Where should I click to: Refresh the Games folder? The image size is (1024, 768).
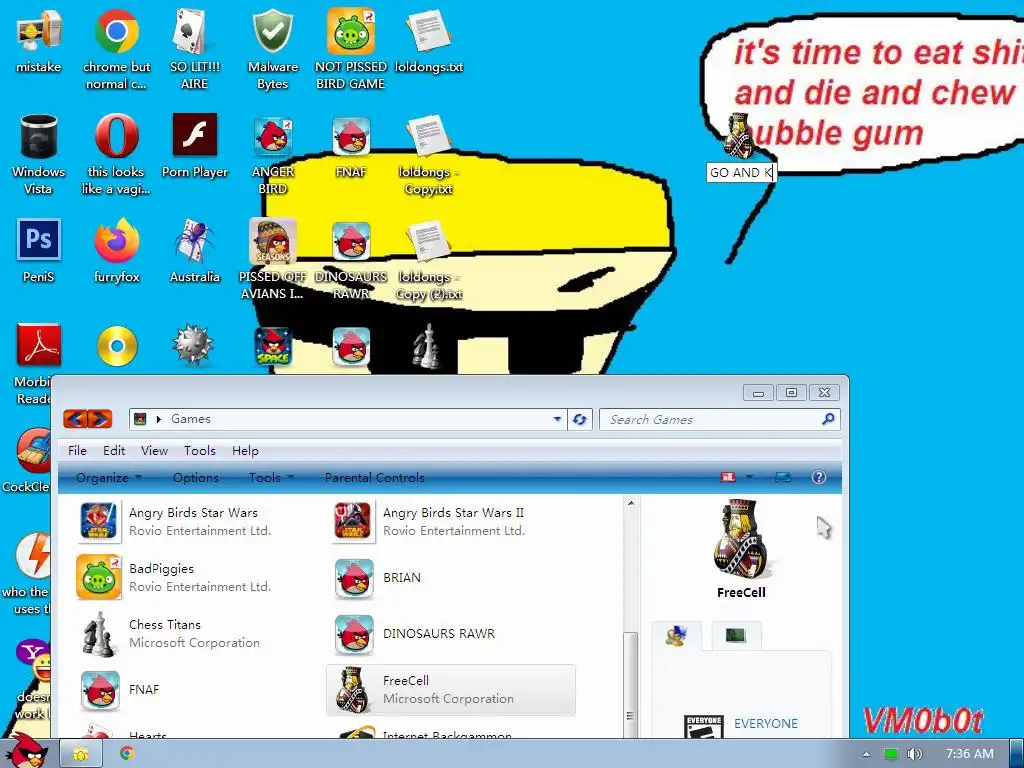(x=579, y=419)
